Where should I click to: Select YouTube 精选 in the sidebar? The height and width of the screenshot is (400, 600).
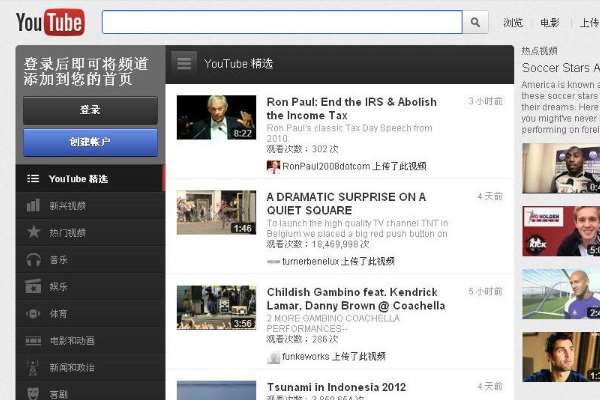(x=90, y=178)
